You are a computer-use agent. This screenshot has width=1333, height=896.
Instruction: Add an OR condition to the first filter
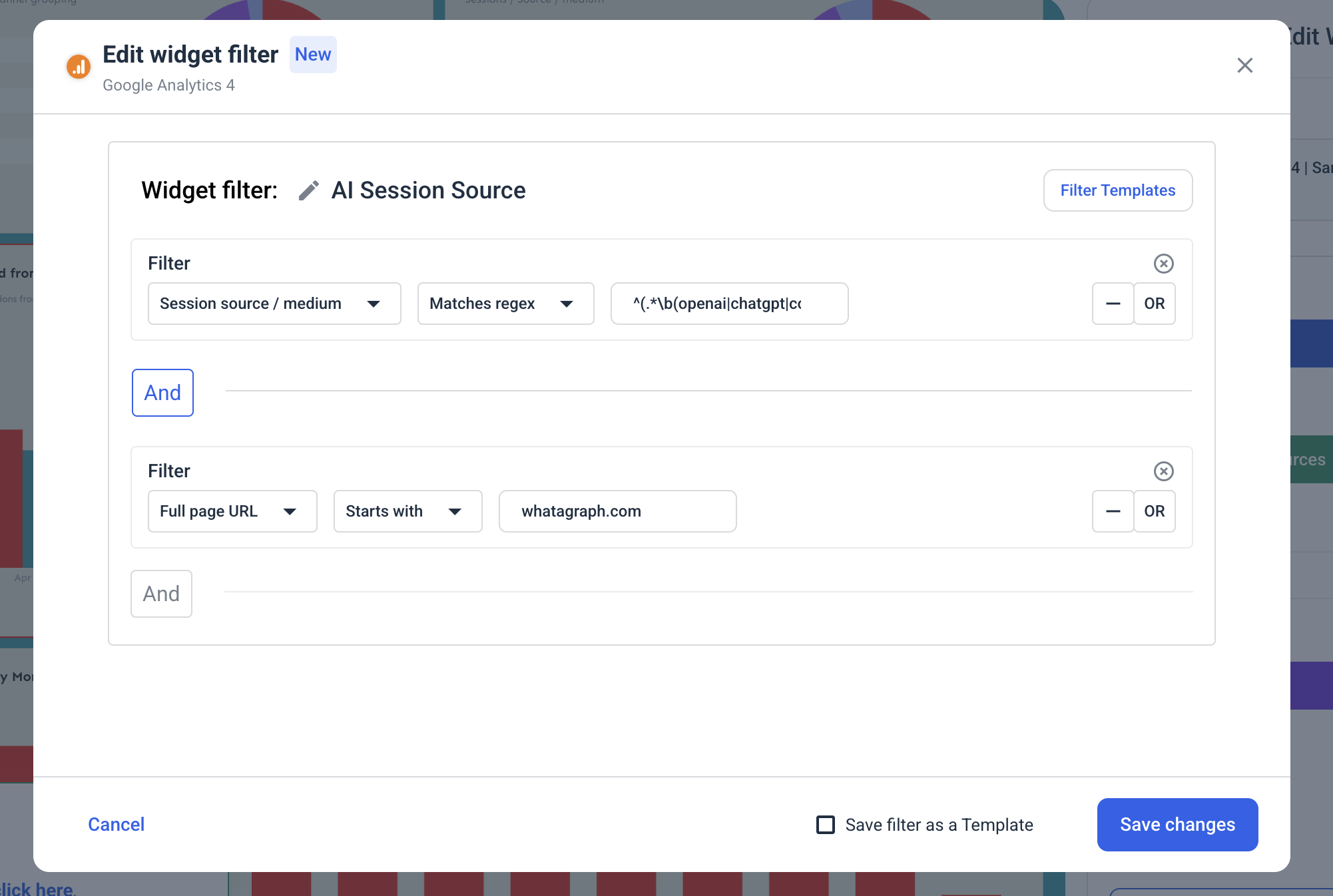1155,304
